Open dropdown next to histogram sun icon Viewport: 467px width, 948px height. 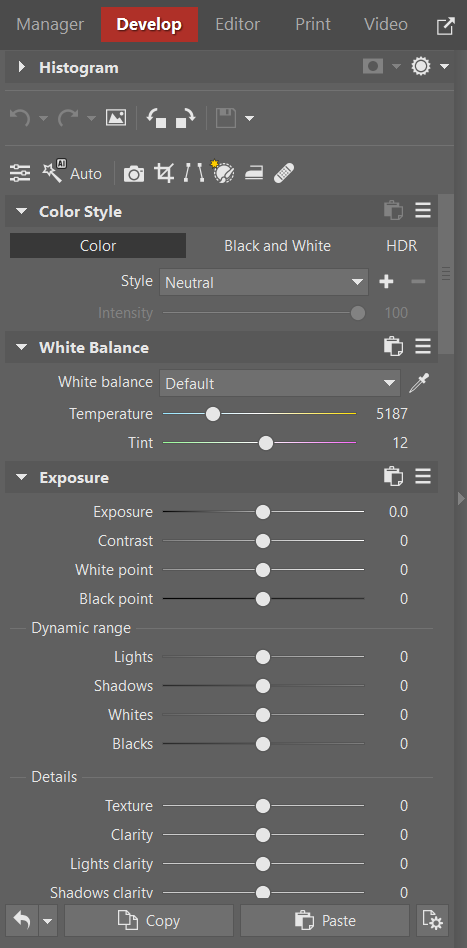pyautogui.click(x=445, y=67)
